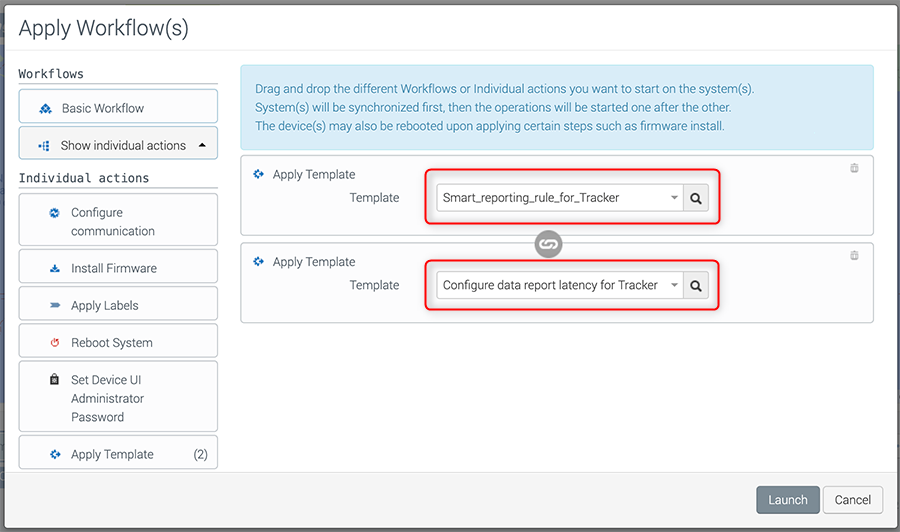Click the blue drag-and-drop info banner
900x532 pixels.
pos(556,107)
